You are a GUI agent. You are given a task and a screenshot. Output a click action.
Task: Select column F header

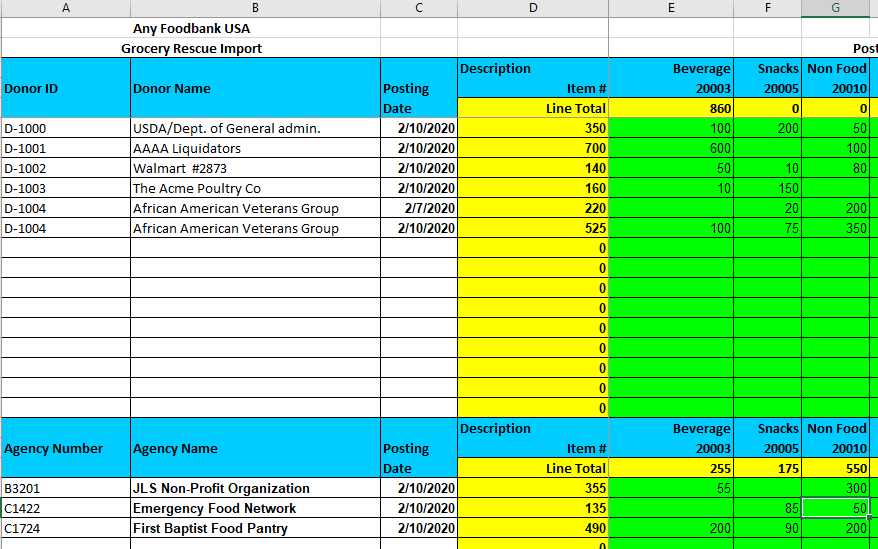click(767, 8)
